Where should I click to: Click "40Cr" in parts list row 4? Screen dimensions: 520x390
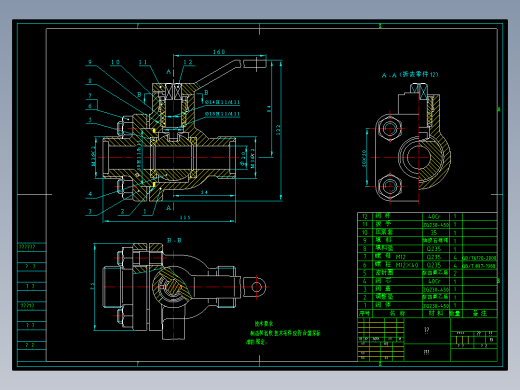point(434,281)
